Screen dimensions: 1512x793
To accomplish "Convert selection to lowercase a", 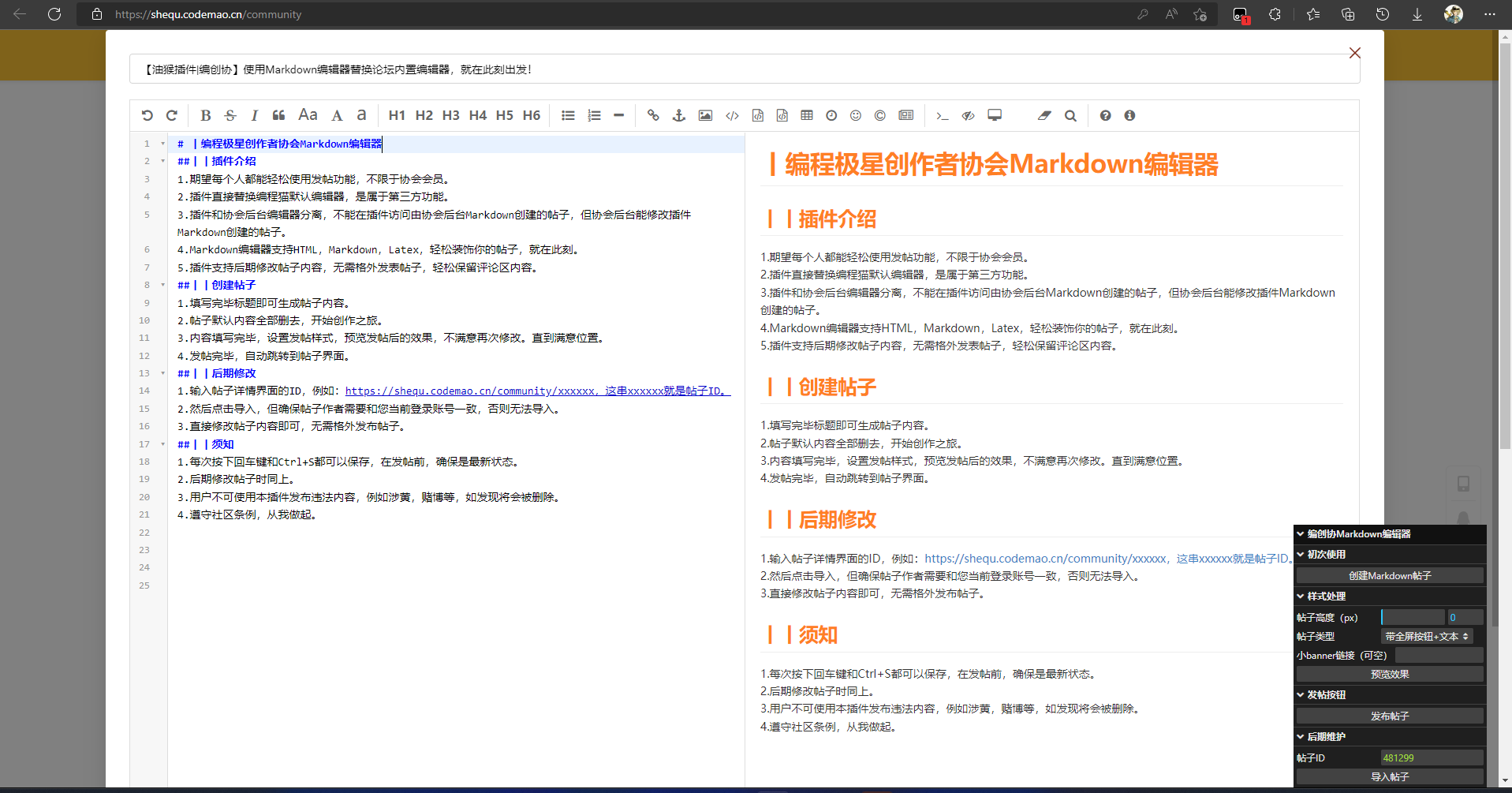I will coord(361,115).
